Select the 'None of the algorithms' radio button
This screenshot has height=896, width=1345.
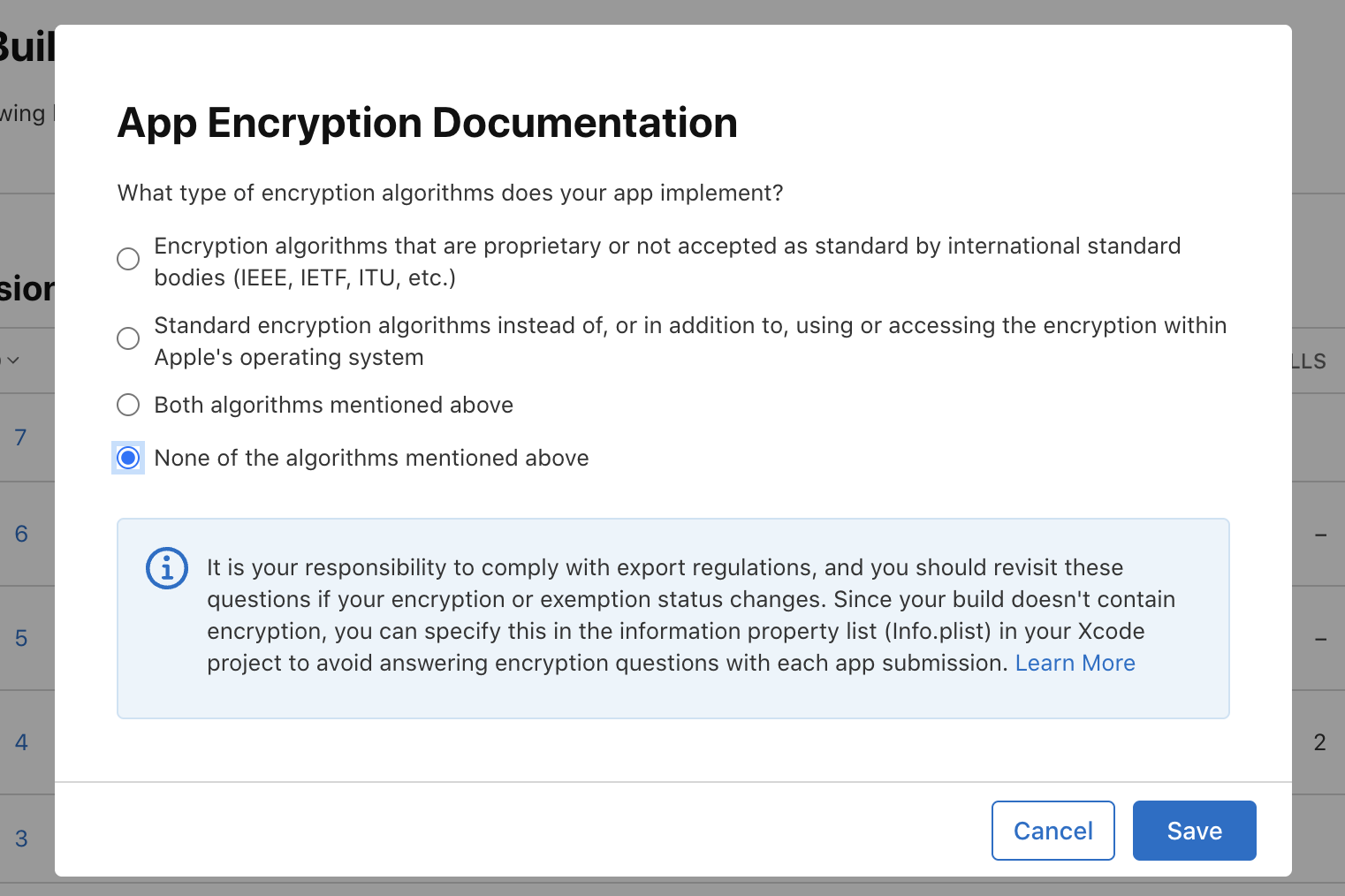[128, 458]
